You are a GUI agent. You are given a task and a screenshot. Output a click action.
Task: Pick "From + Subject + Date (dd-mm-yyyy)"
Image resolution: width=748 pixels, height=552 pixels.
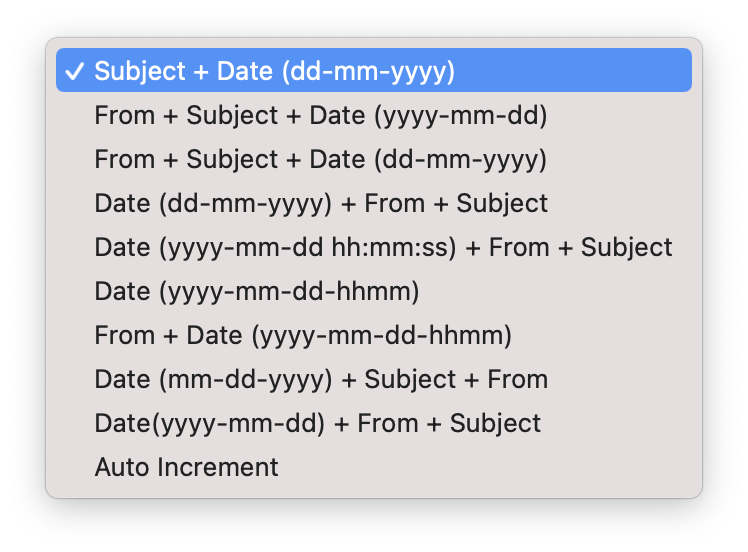(x=320, y=159)
